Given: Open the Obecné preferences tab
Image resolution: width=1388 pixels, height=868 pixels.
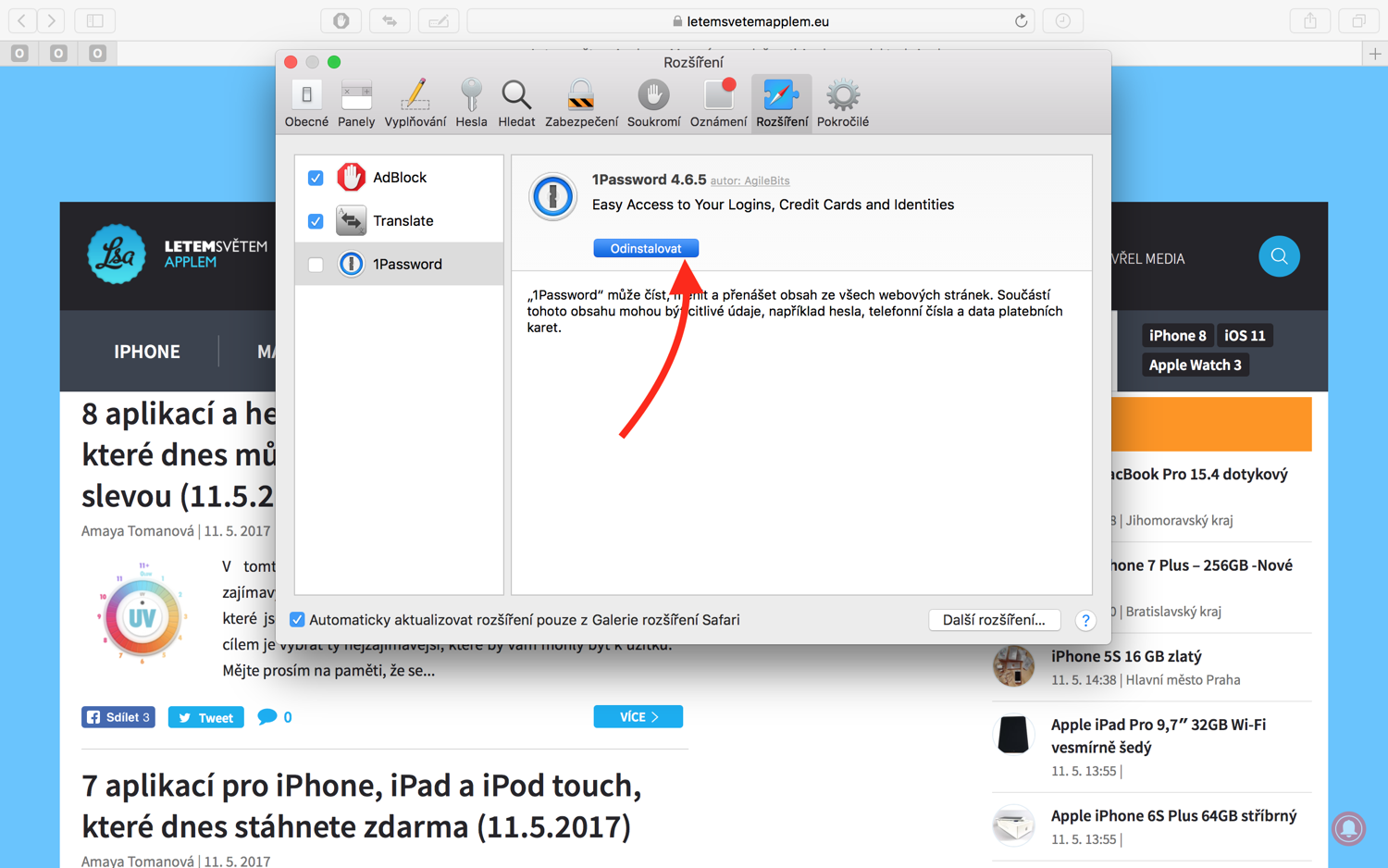Looking at the screenshot, I should (306, 104).
